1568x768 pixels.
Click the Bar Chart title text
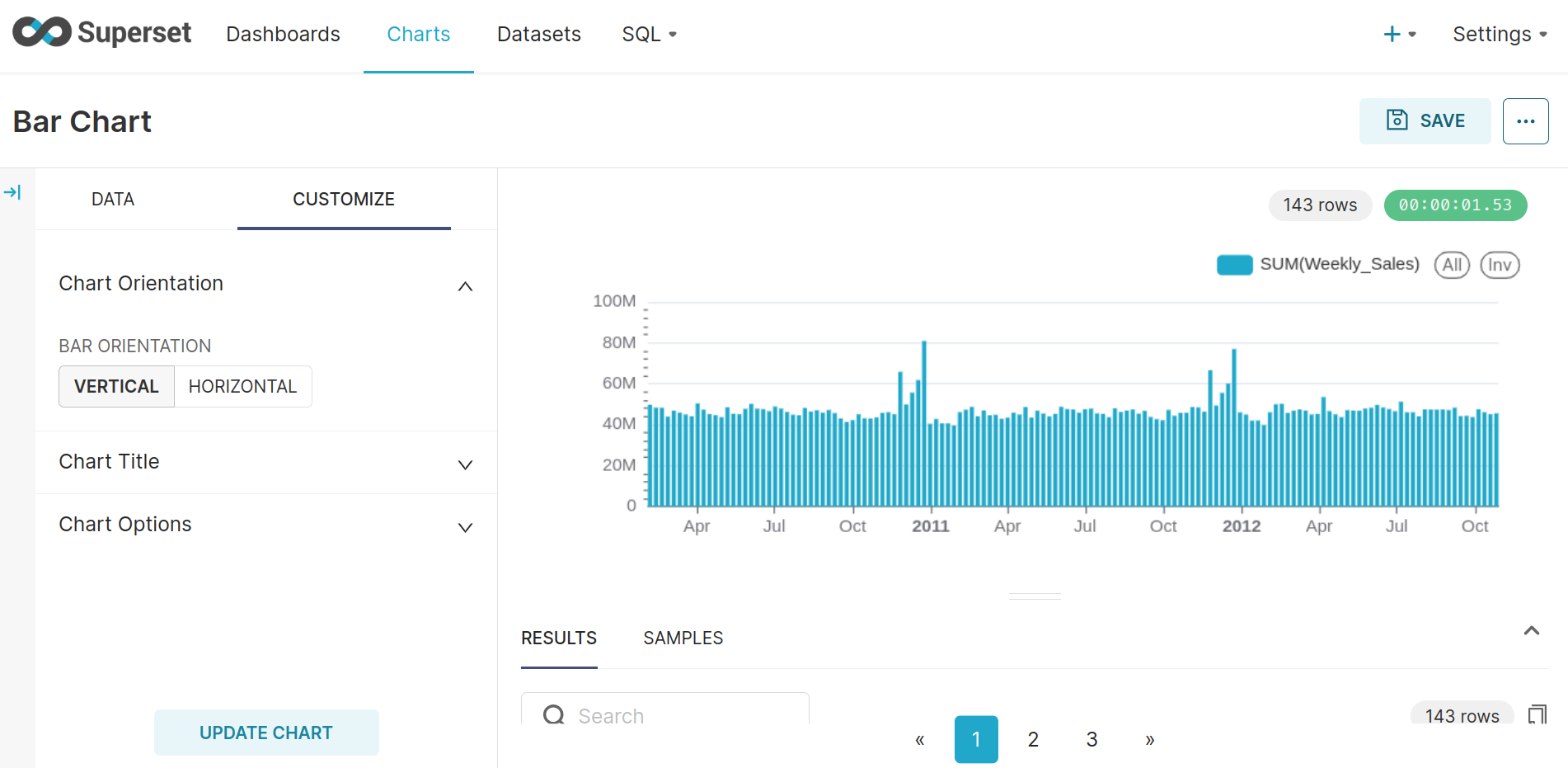click(x=82, y=122)
